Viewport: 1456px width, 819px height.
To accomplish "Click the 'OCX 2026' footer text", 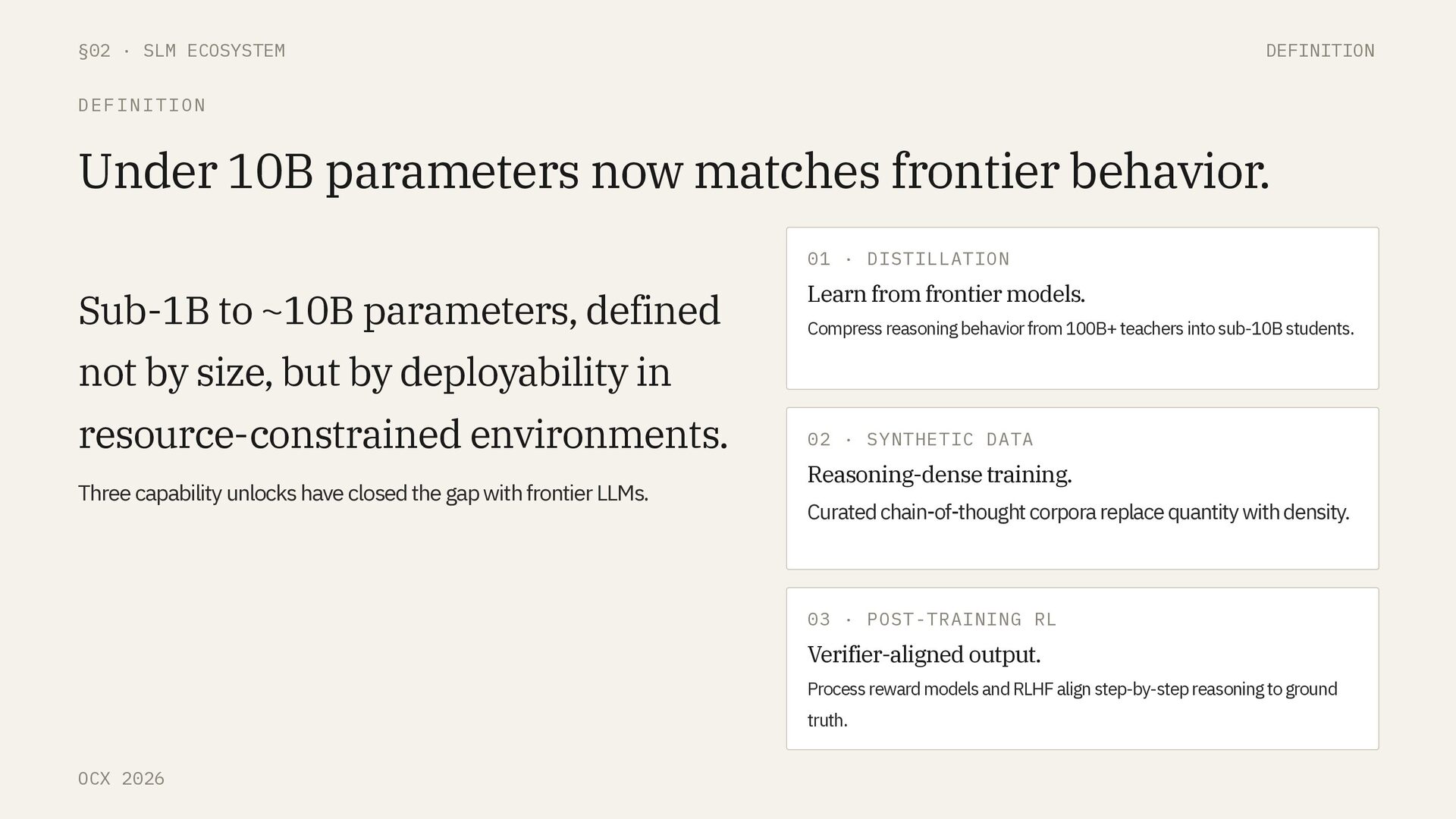I will point(121,779).
